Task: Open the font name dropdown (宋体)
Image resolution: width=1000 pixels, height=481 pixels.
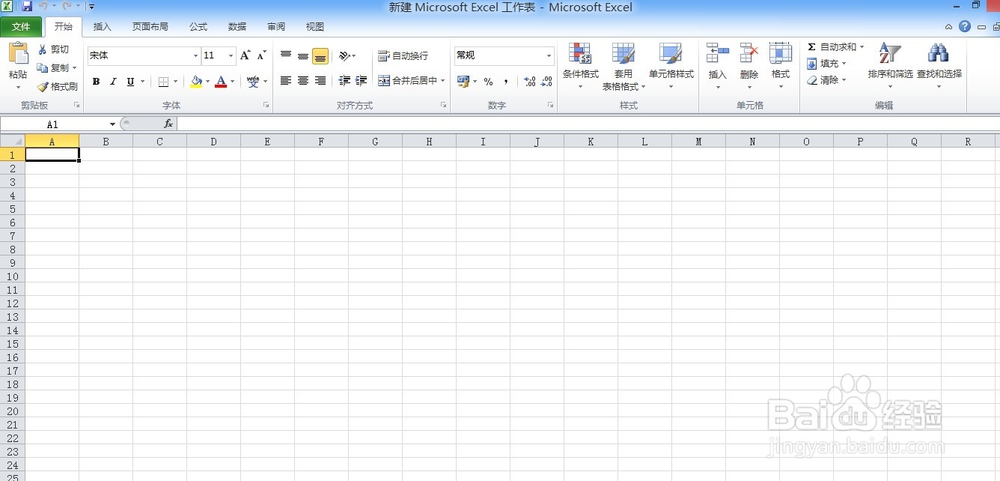Action: 196,56
